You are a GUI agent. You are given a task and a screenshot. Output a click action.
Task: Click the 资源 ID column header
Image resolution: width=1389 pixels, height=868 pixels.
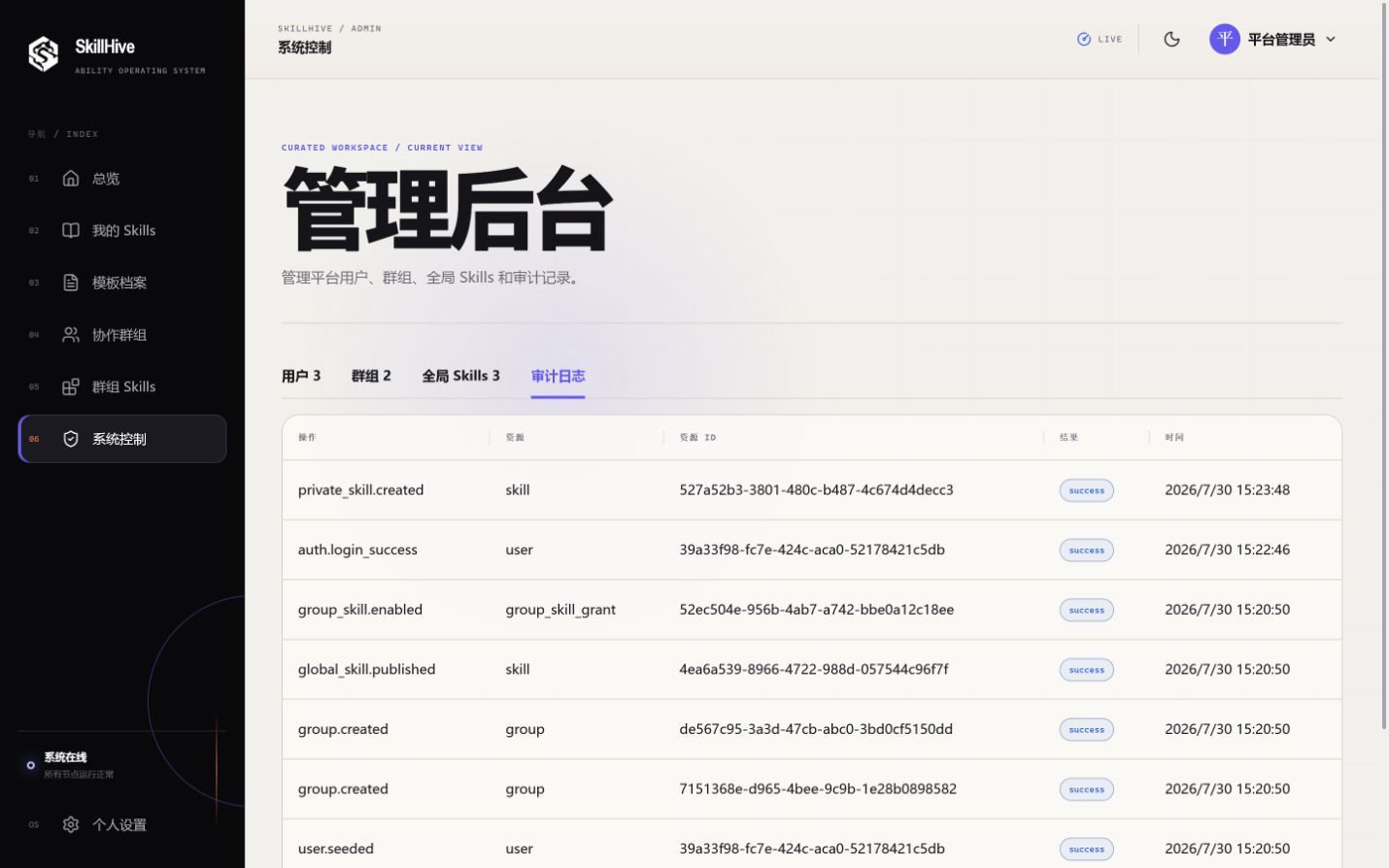697,437
